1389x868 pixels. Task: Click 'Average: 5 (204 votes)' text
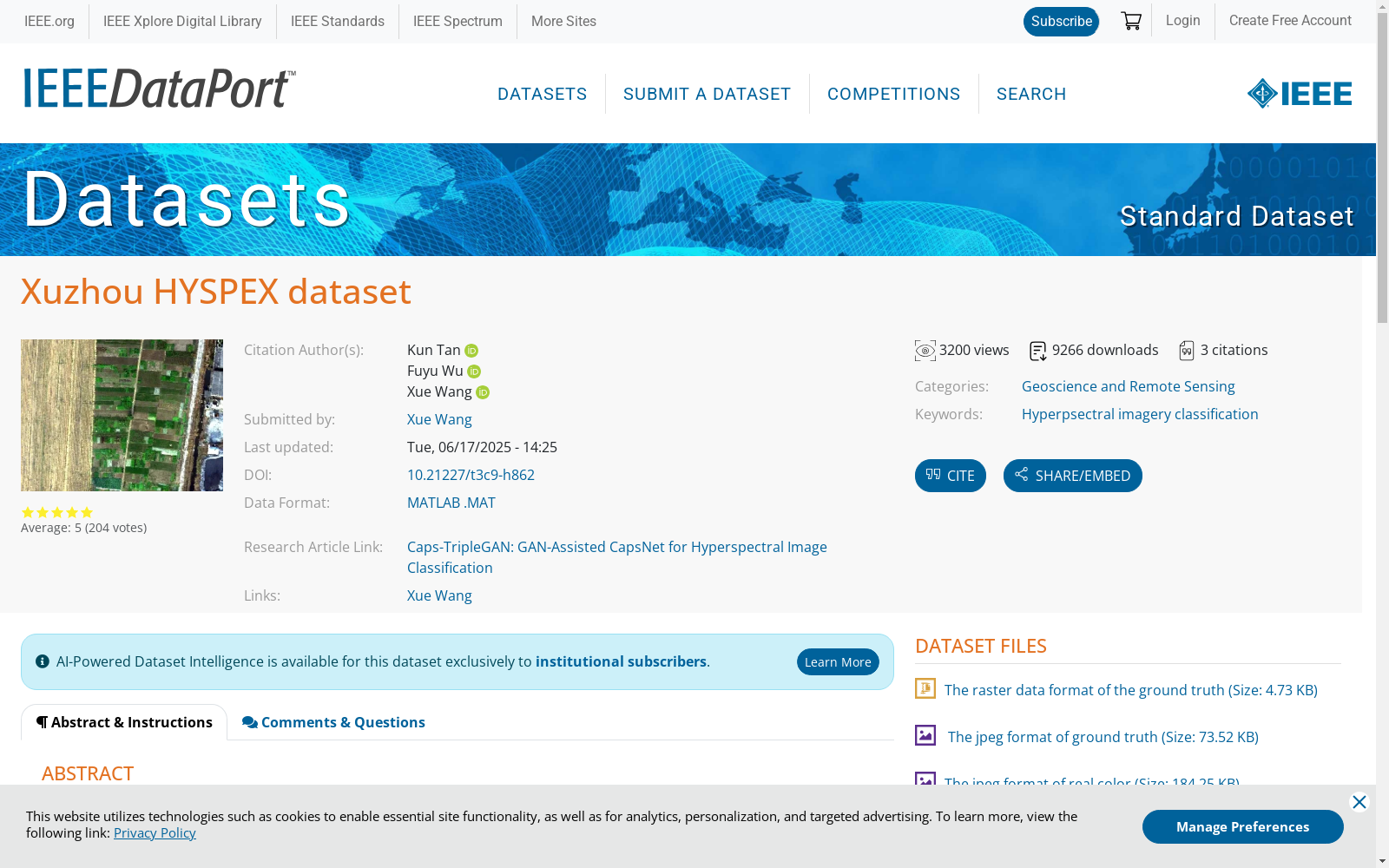[84, 528]
